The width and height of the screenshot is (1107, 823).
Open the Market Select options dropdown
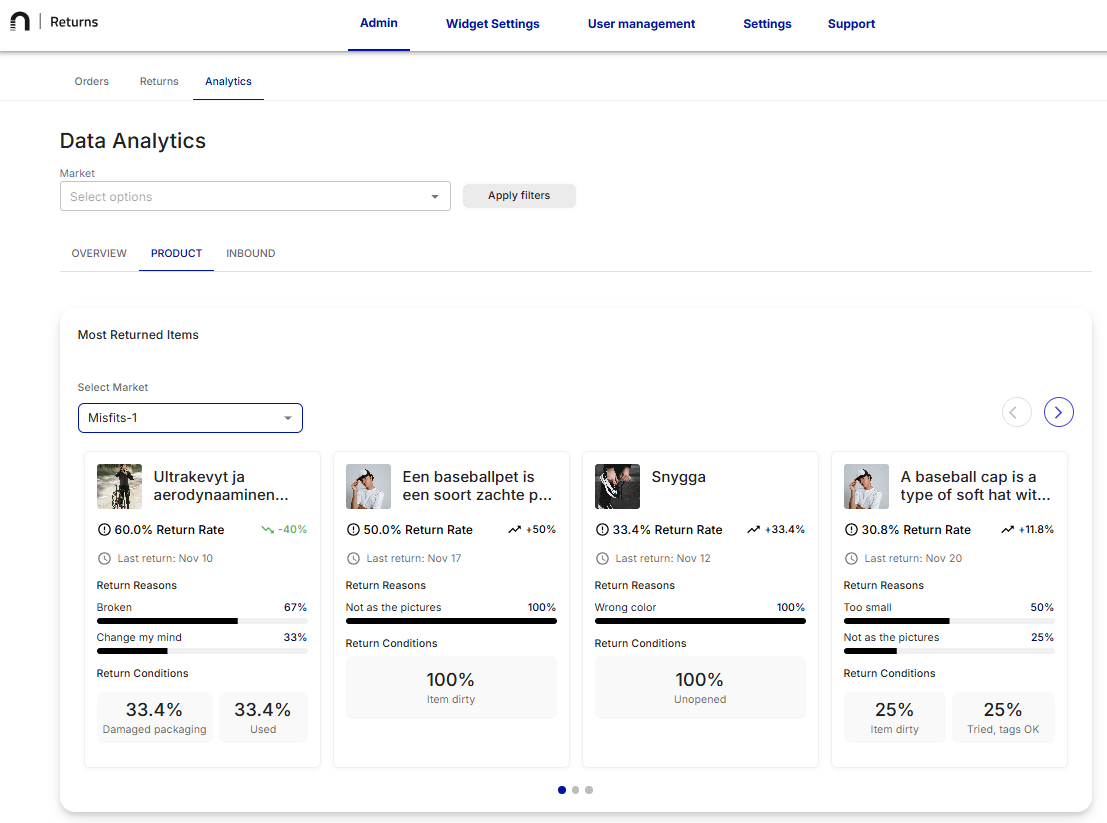[255, 197]
